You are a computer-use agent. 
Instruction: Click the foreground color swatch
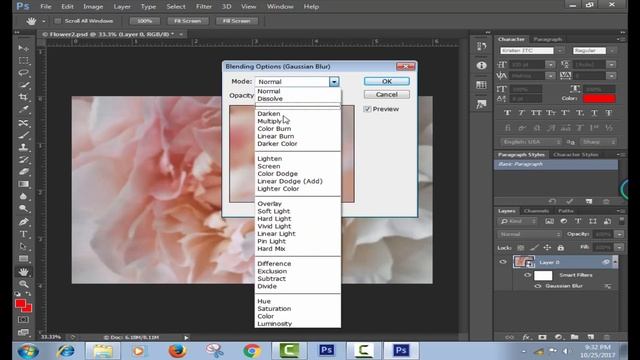pyautogui.click(x=20, y=304)
